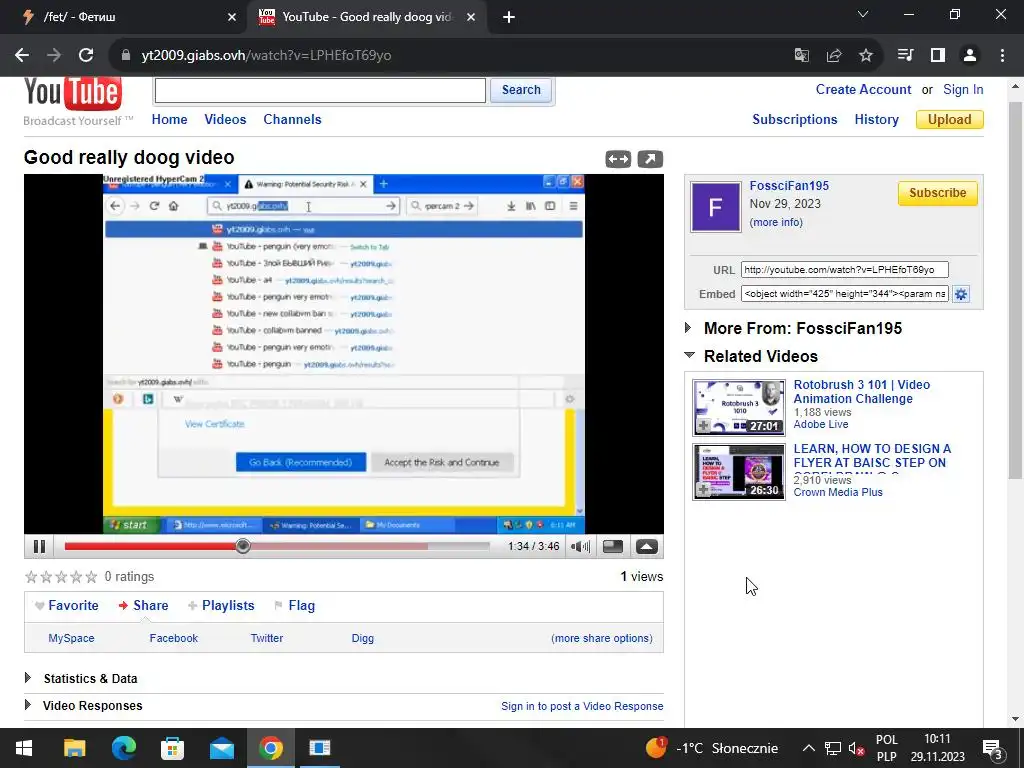Click the yellow Upload button
The image size is (1024, 768).
click(x=950, y=120)
